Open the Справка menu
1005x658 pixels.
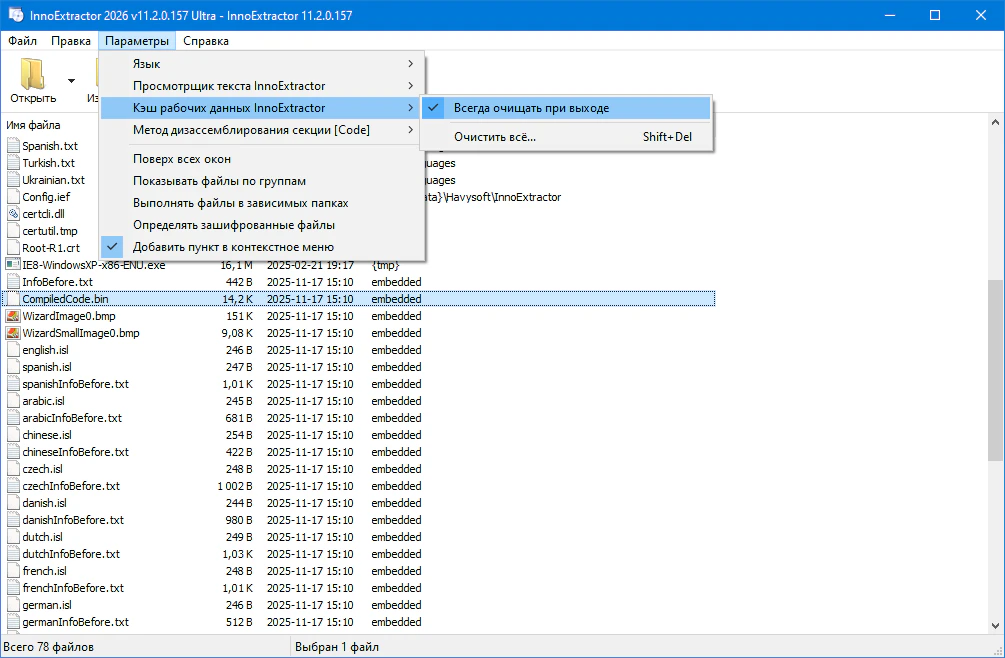206,41
